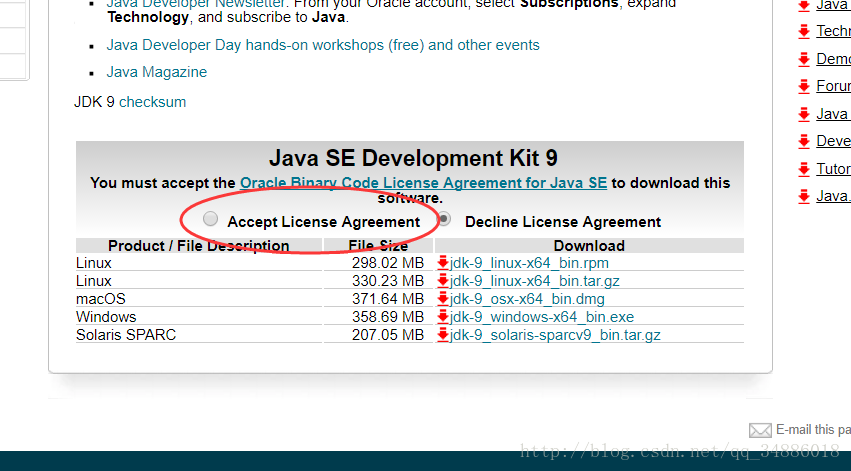The width and height of the screenshot is (851, 471).
Task: Open sidebar link starting with Demo
Action: pos(834,59)
